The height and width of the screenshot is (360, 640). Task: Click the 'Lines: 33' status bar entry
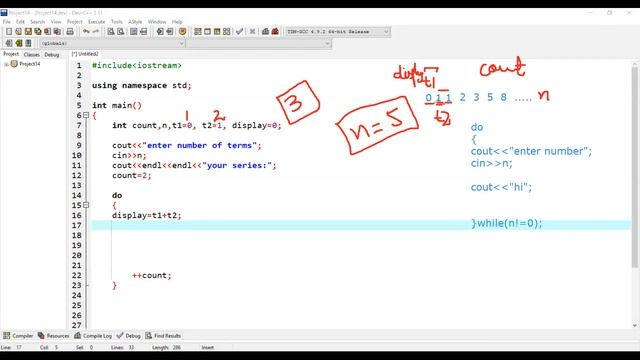click(x=122, y=347)
